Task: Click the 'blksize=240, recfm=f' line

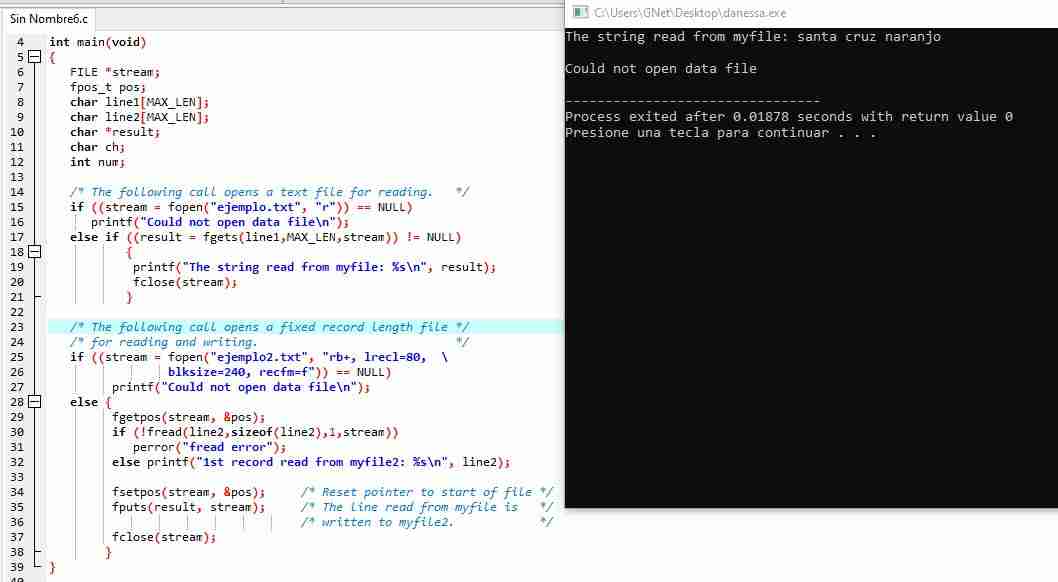Action: [x=279, y=372]
